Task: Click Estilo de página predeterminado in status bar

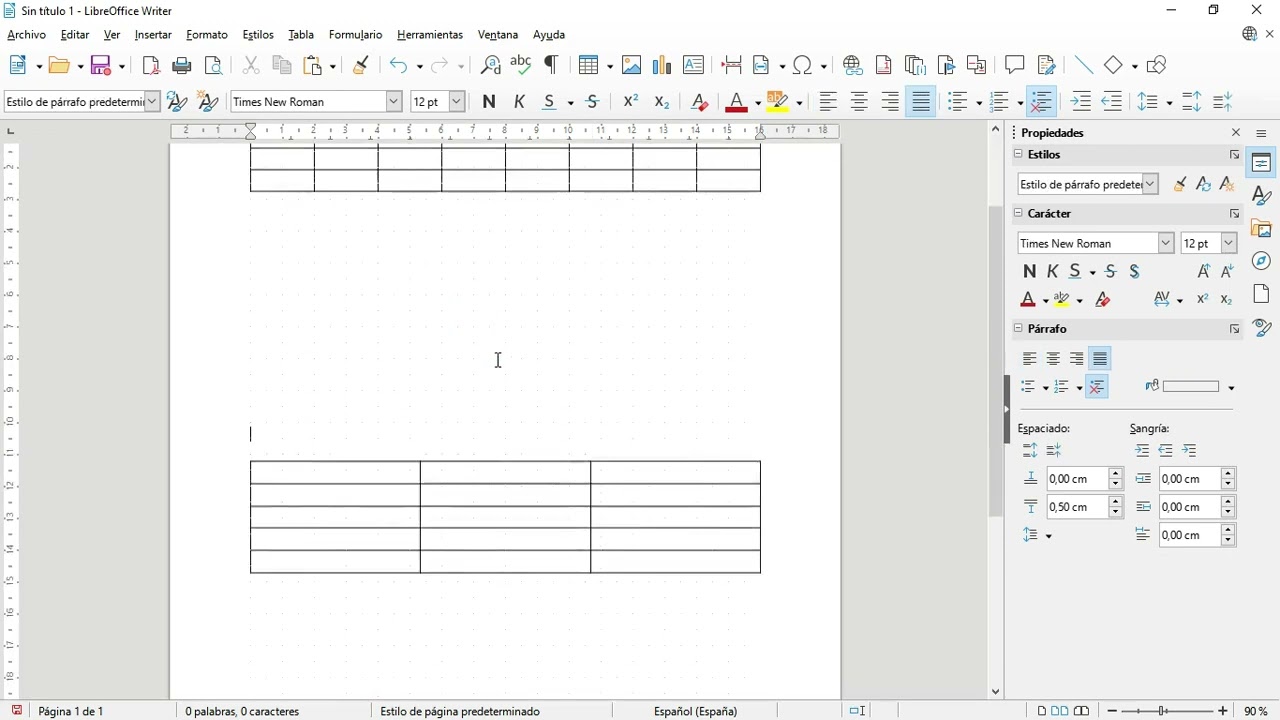Action: [460, 711]
